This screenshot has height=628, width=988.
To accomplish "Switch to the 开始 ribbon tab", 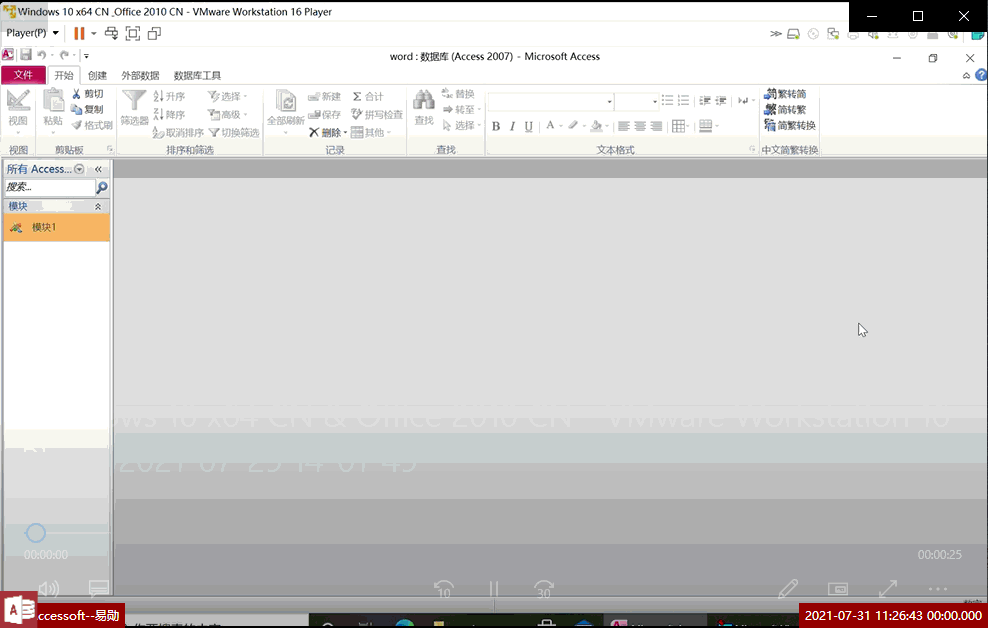I will click(x=64, y=75).
